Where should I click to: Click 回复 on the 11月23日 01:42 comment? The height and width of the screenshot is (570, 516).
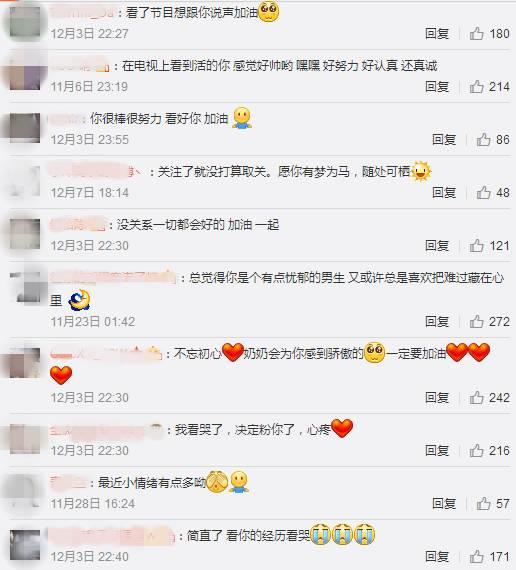(437, 321)
